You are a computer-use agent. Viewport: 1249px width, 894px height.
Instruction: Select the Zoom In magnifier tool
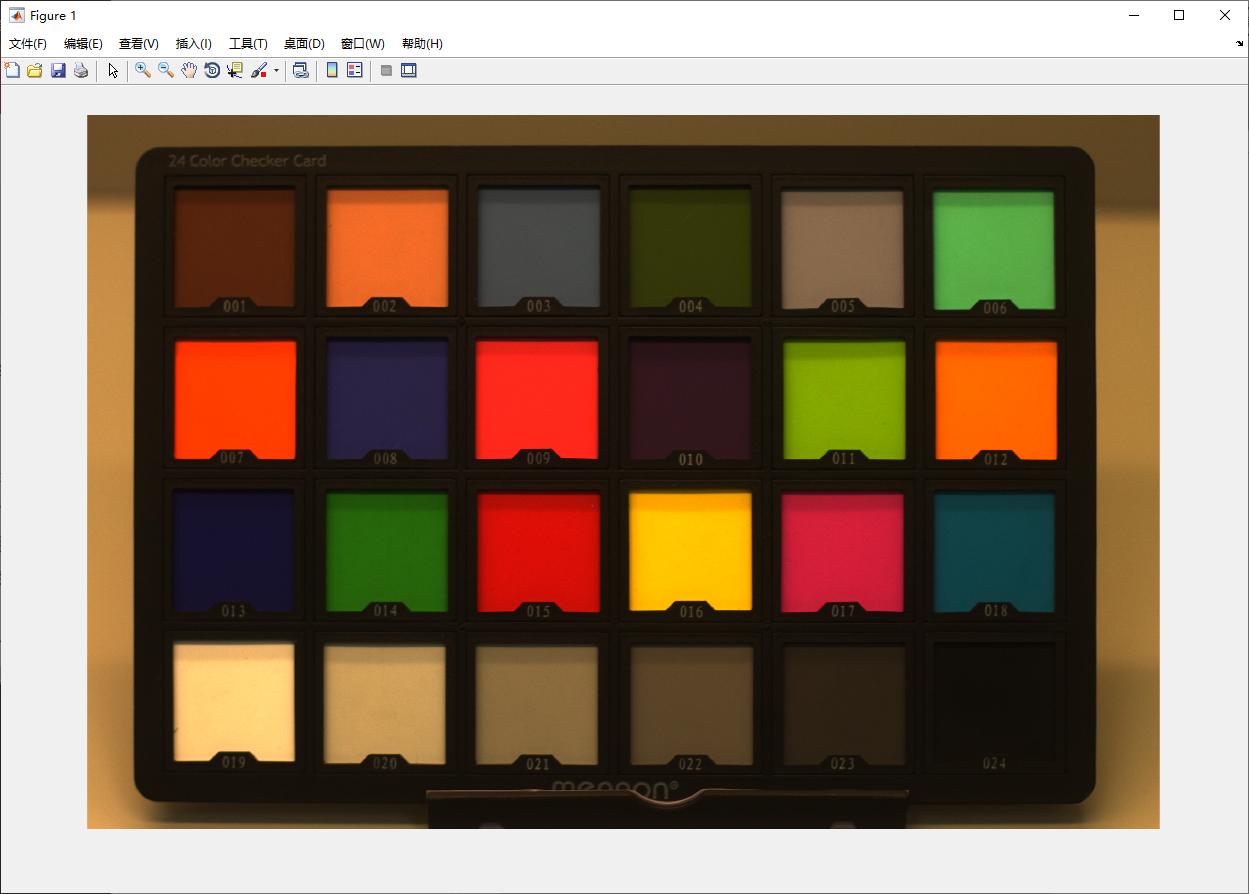(x=143, y=70)
